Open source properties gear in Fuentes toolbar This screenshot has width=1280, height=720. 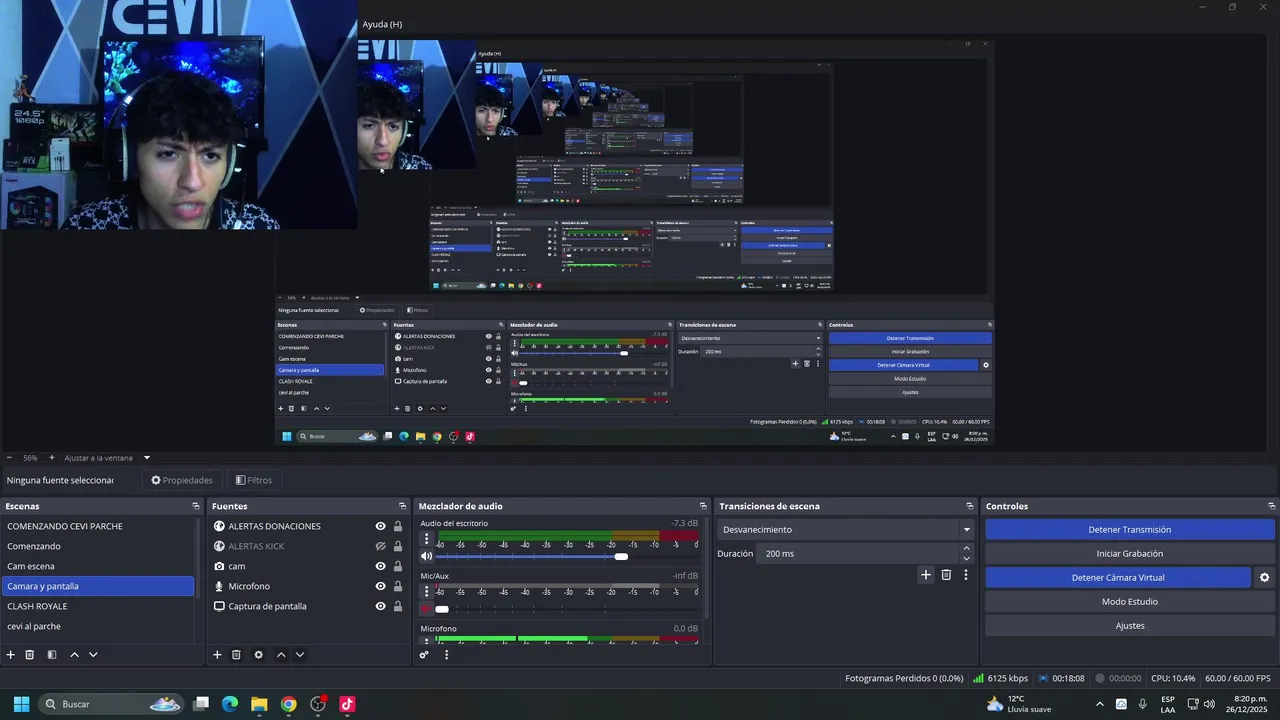pos(258,655)
